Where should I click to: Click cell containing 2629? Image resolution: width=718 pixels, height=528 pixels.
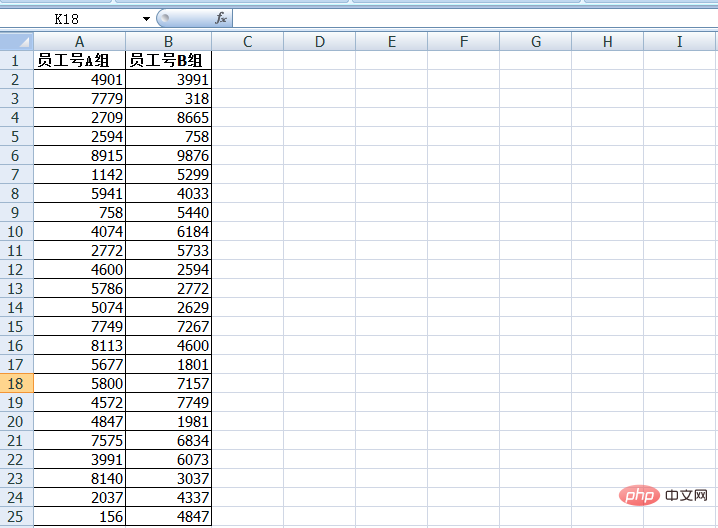[169, 307]
